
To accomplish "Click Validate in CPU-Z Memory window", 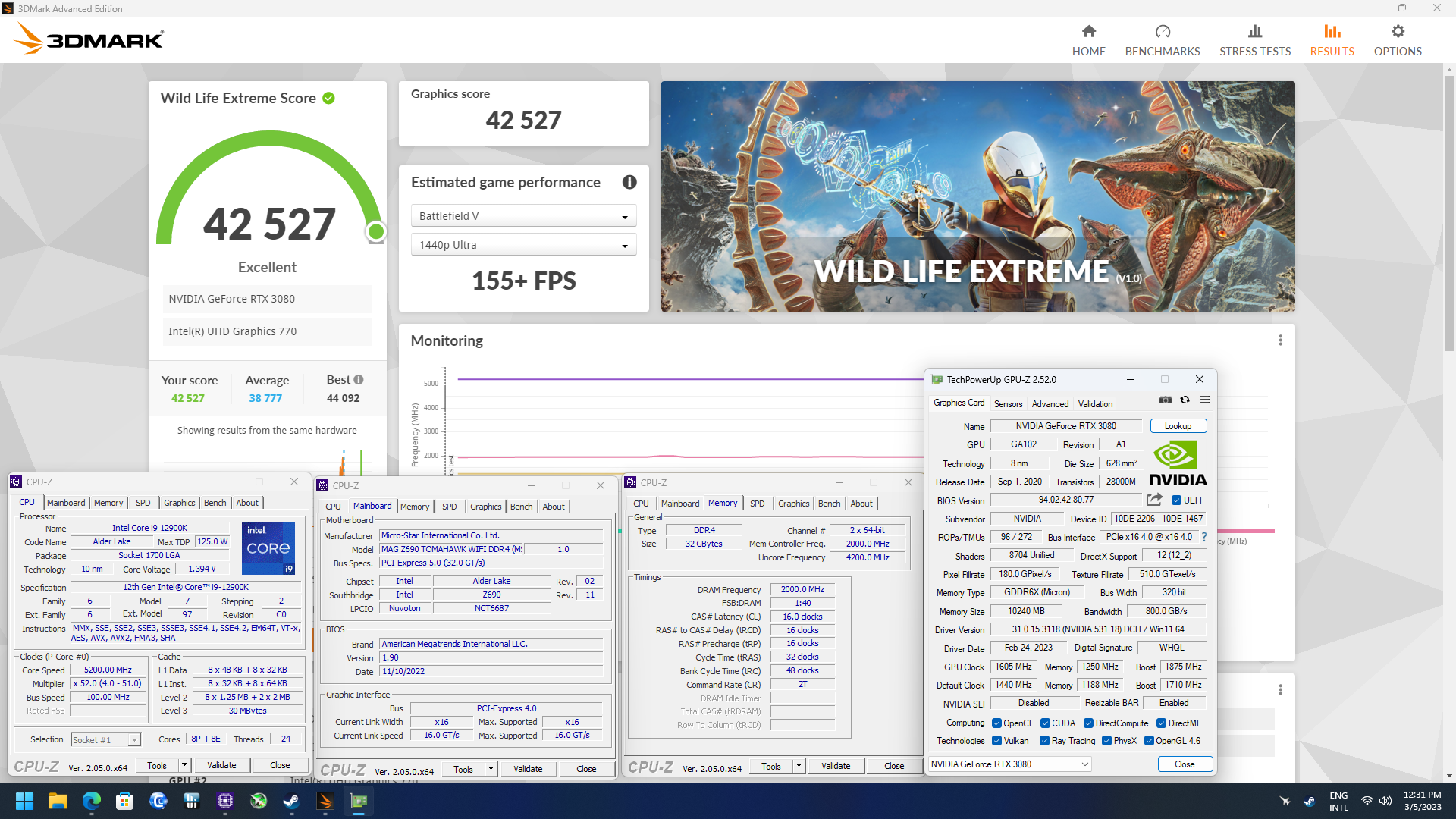I will 836,766.
